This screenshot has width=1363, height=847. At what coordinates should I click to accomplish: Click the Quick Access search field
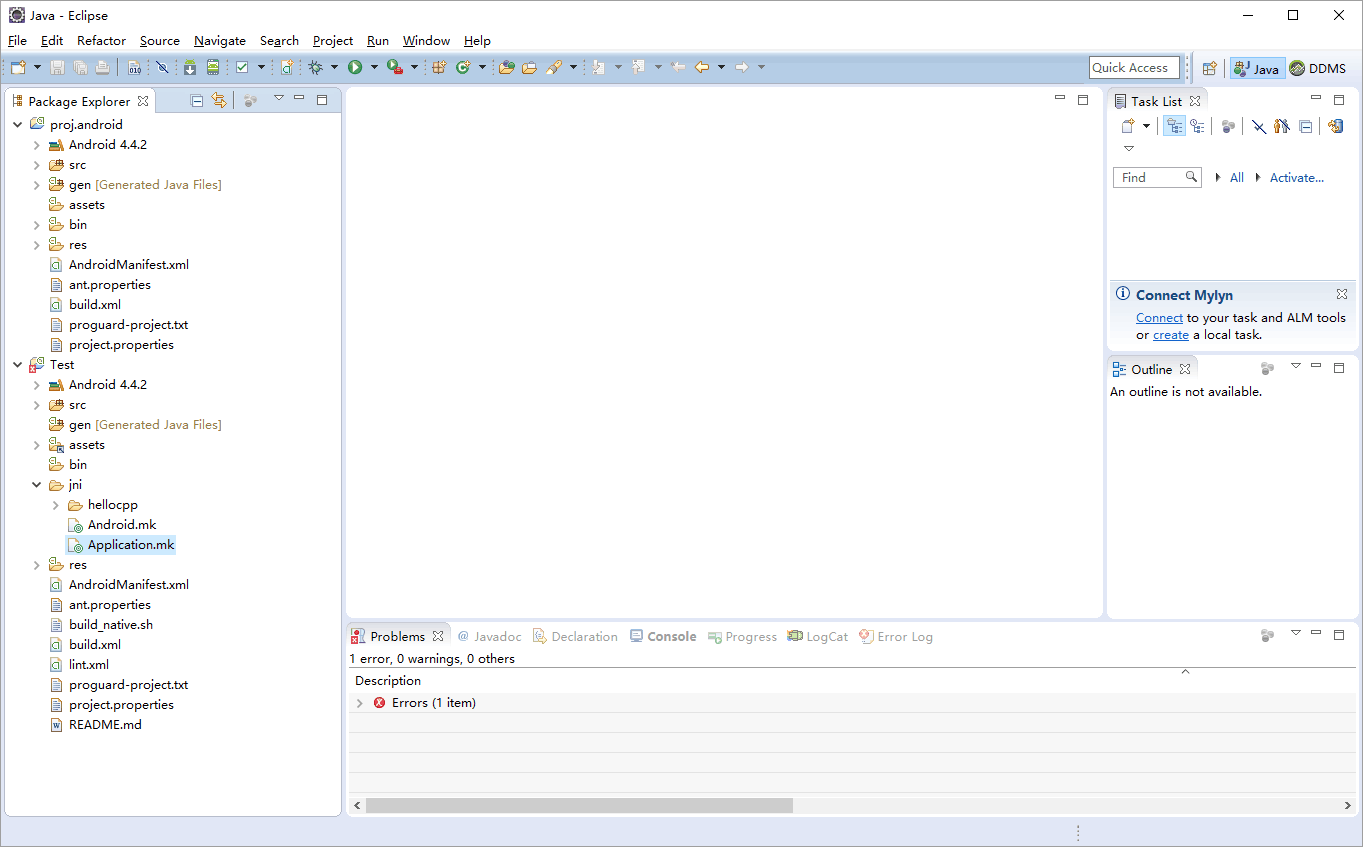pos(1133,67)
